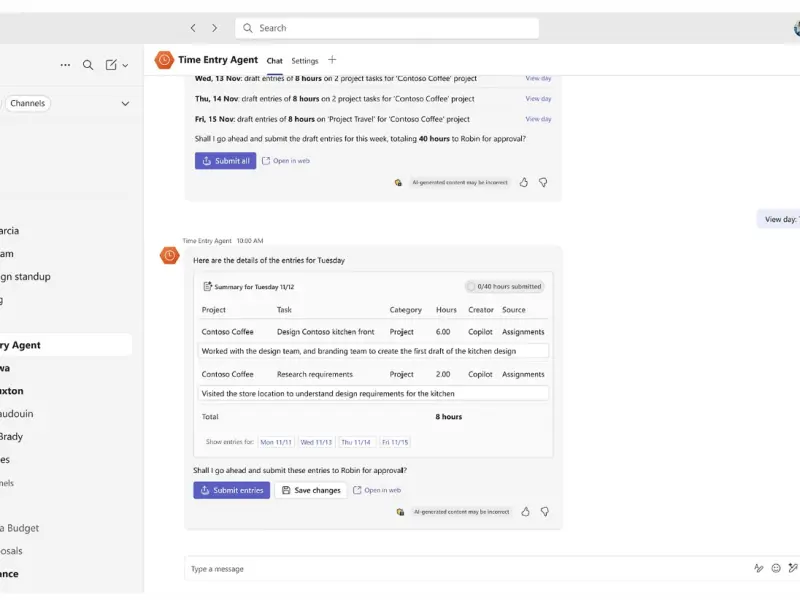Select the Chat tab

(274, 61)
